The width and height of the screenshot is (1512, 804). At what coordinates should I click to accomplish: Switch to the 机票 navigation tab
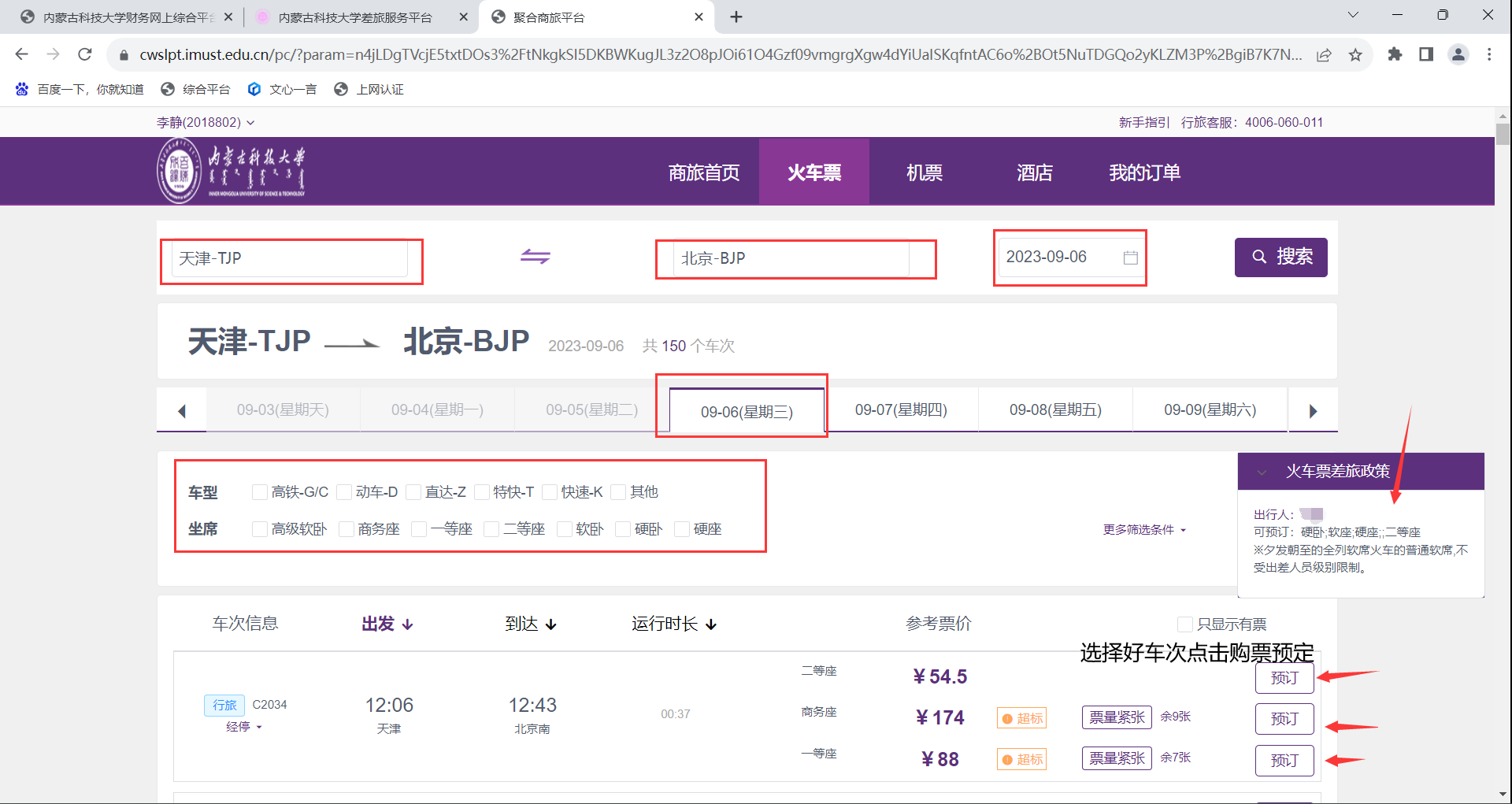tap(924, 172)
